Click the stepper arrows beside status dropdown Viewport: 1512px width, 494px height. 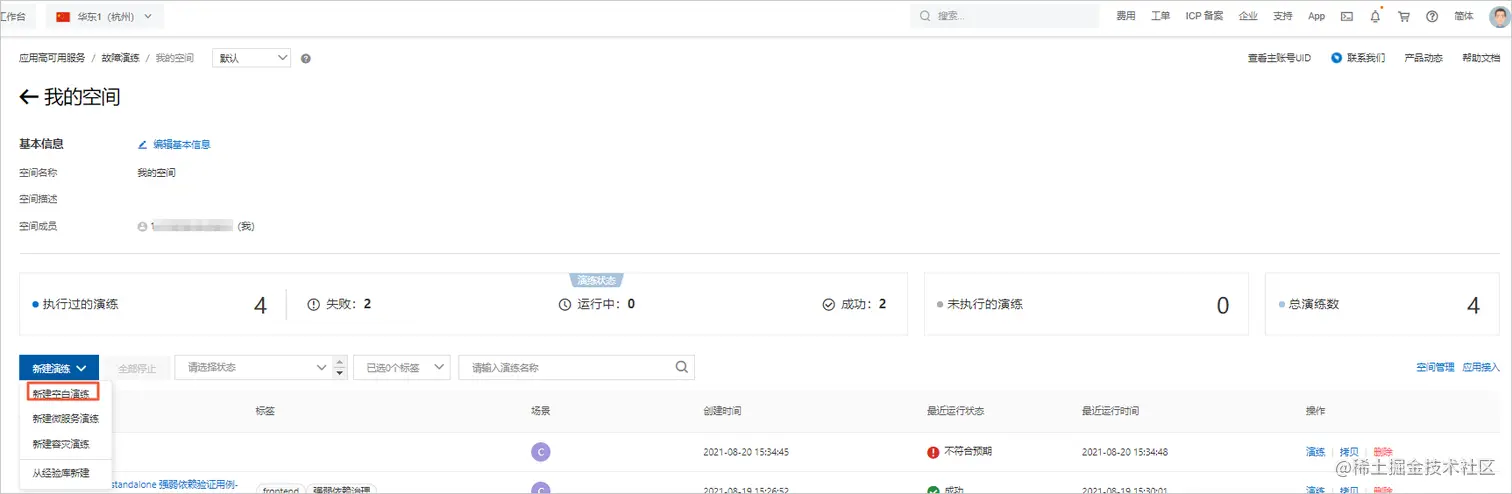[x=340, y=367]
